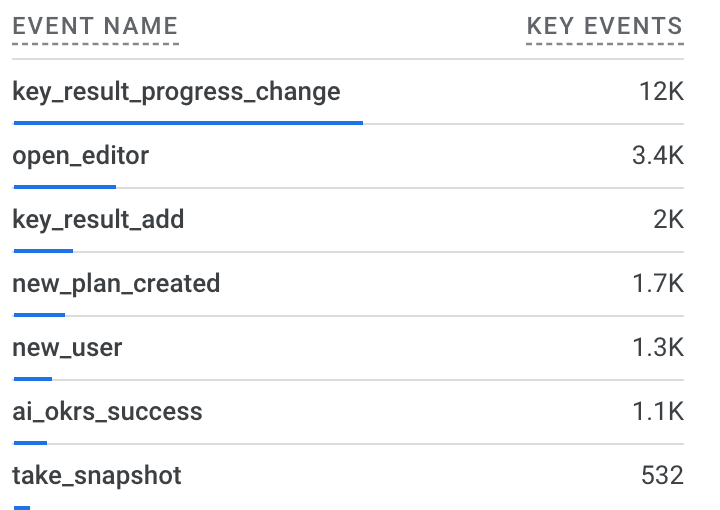Click the 1.1K ai_okrs_success value

click(x=658, y=412)
